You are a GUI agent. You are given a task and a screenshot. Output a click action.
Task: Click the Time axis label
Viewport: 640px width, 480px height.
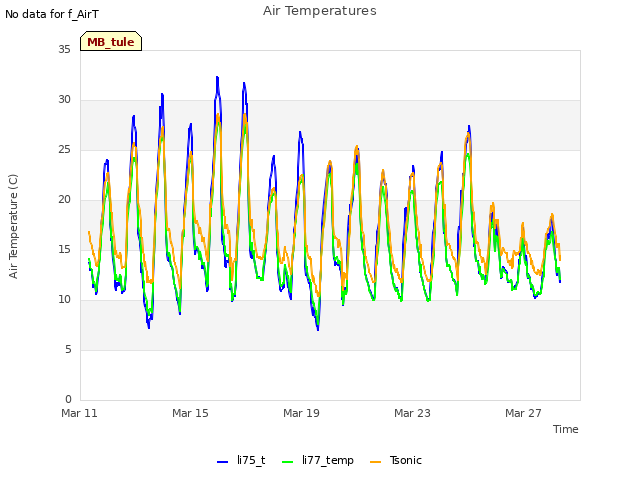click(565, 429)
